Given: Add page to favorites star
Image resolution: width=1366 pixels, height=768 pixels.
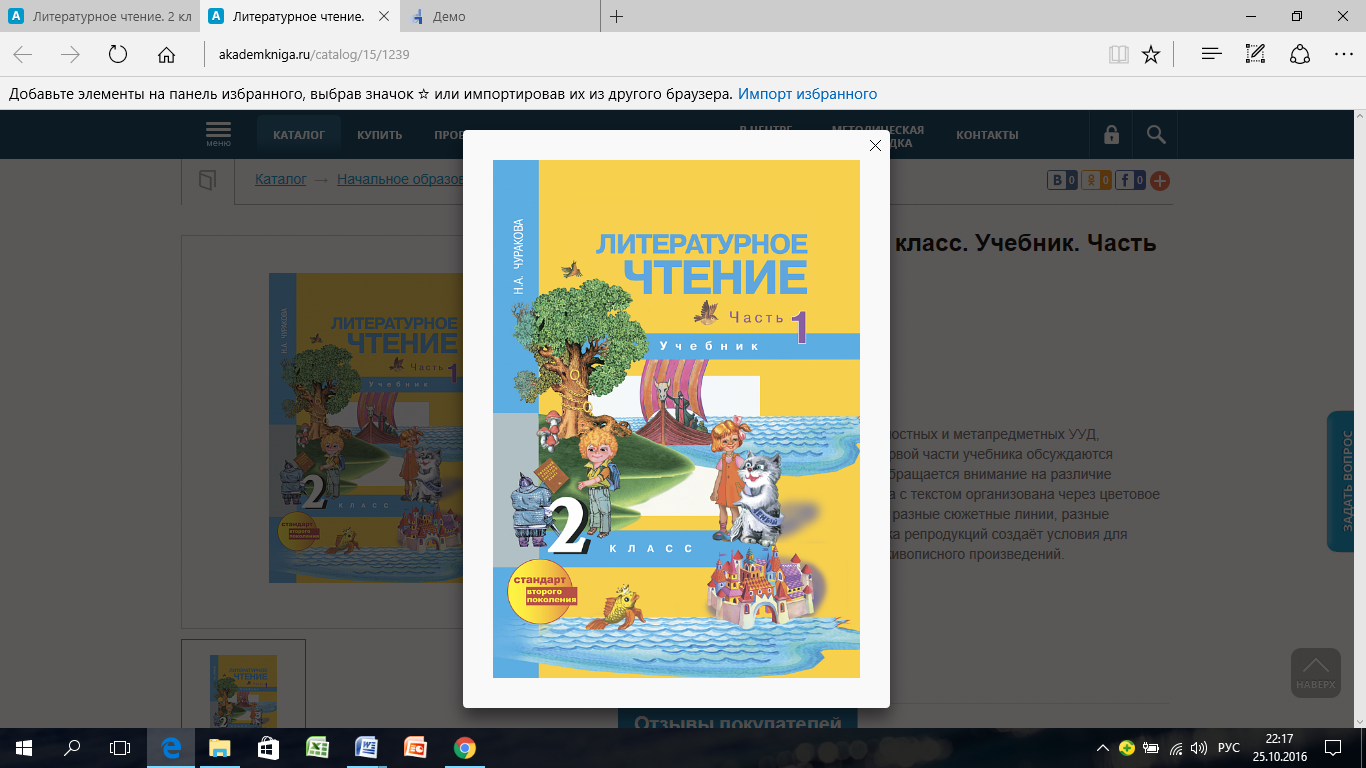Looking at the screenshot, I should pyautogui.click(x=1151, y=55).
